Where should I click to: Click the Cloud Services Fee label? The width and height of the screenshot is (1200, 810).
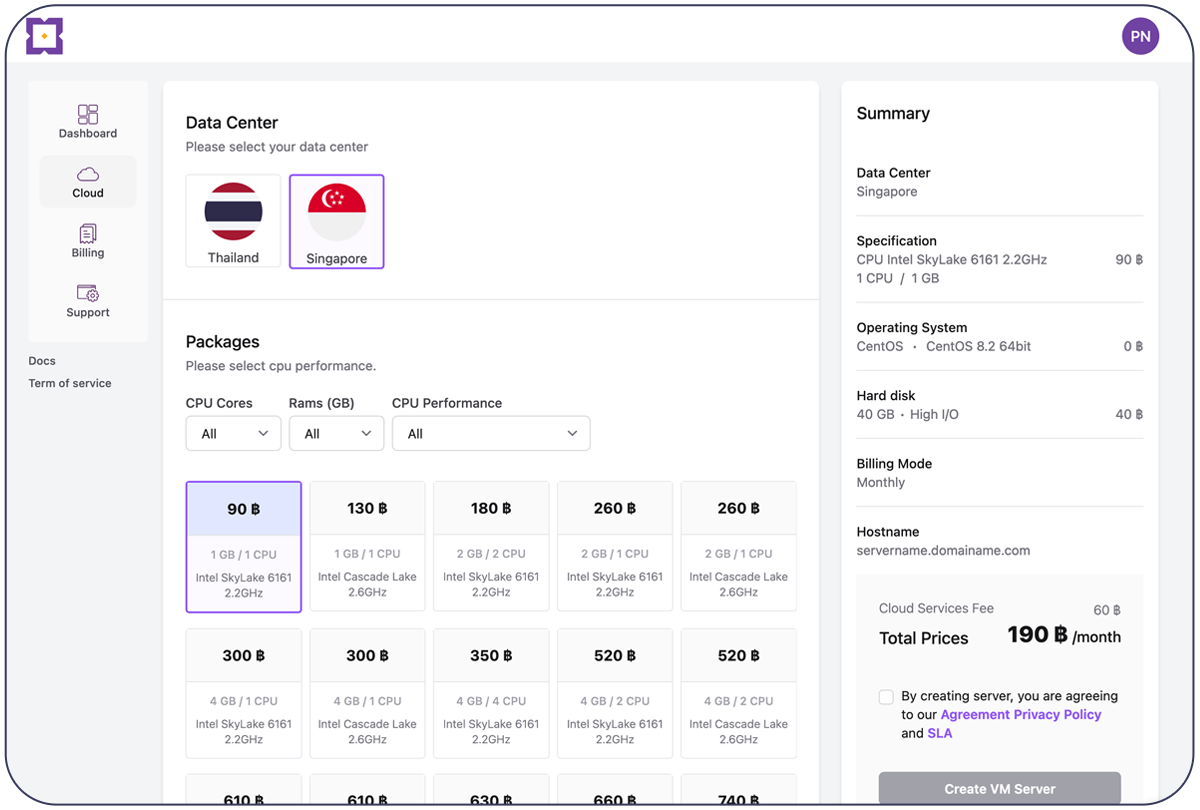(x=936, y=608)
